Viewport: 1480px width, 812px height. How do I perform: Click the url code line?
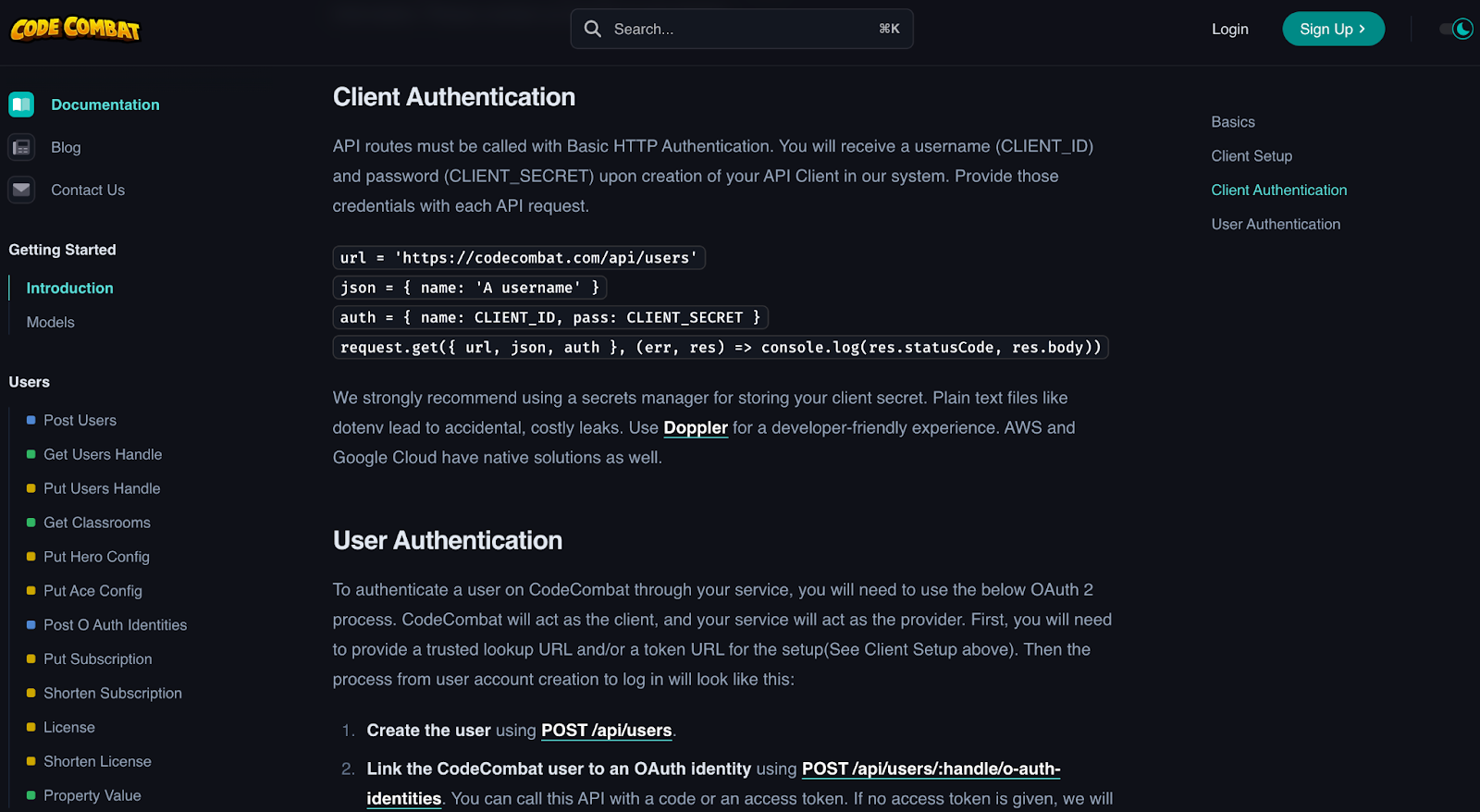(519, 258)
